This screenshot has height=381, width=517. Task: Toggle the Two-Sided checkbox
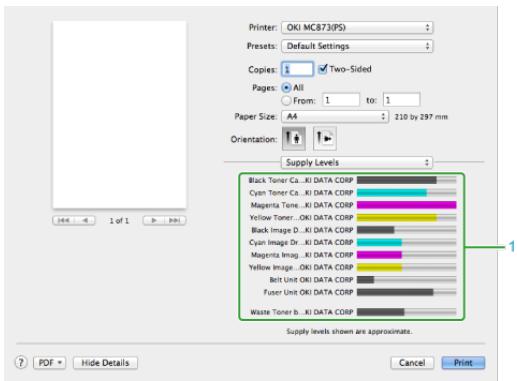point(323,69)
